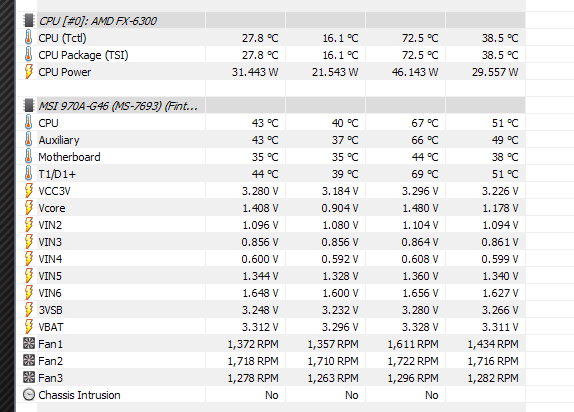Image resolution: width=574 pixels, height=412 pixels.
Task: Select the thermometer icon in the T1/D1+ row
Action: pyautogui.click(x=29, y=174)
